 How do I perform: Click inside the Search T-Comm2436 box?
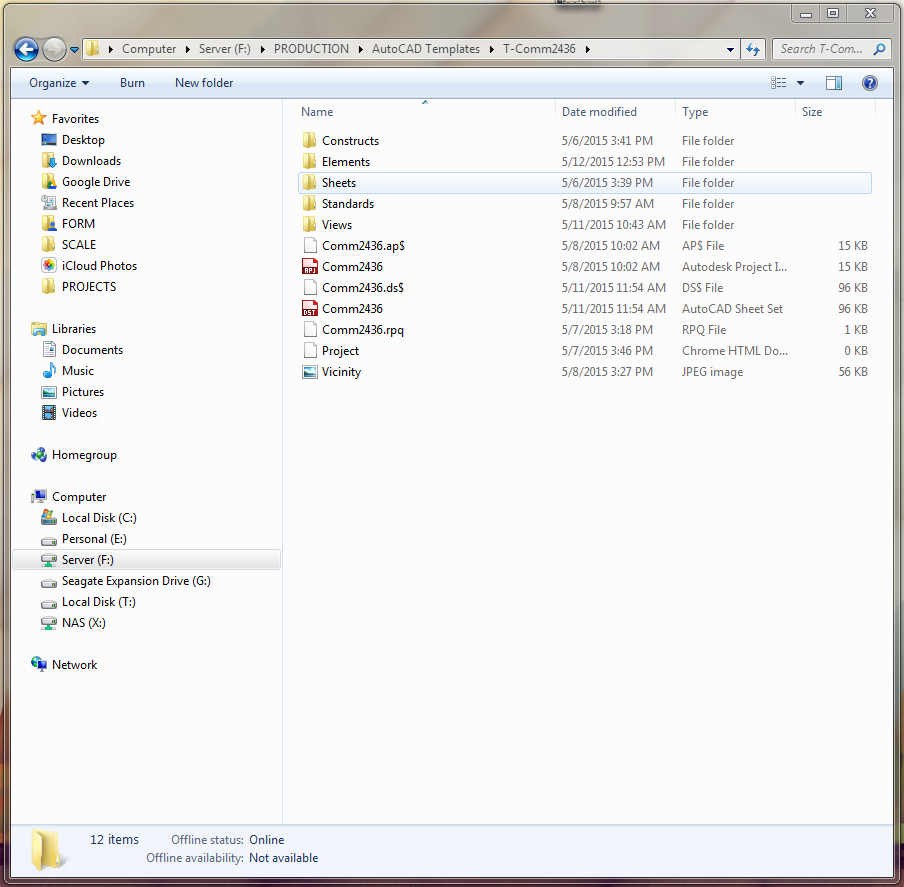point(822,48)
